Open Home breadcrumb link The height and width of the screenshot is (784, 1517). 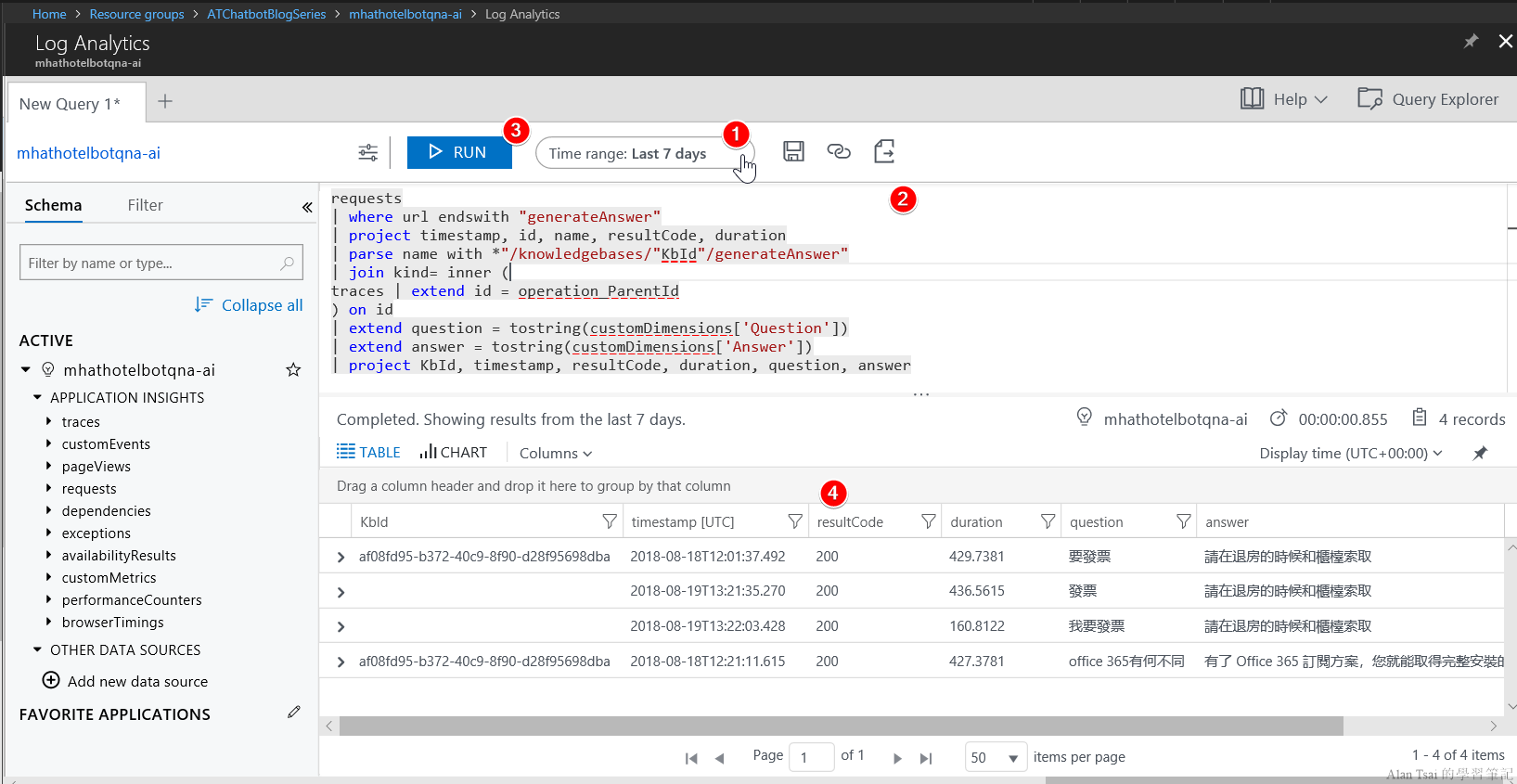[x=49, y=14]
